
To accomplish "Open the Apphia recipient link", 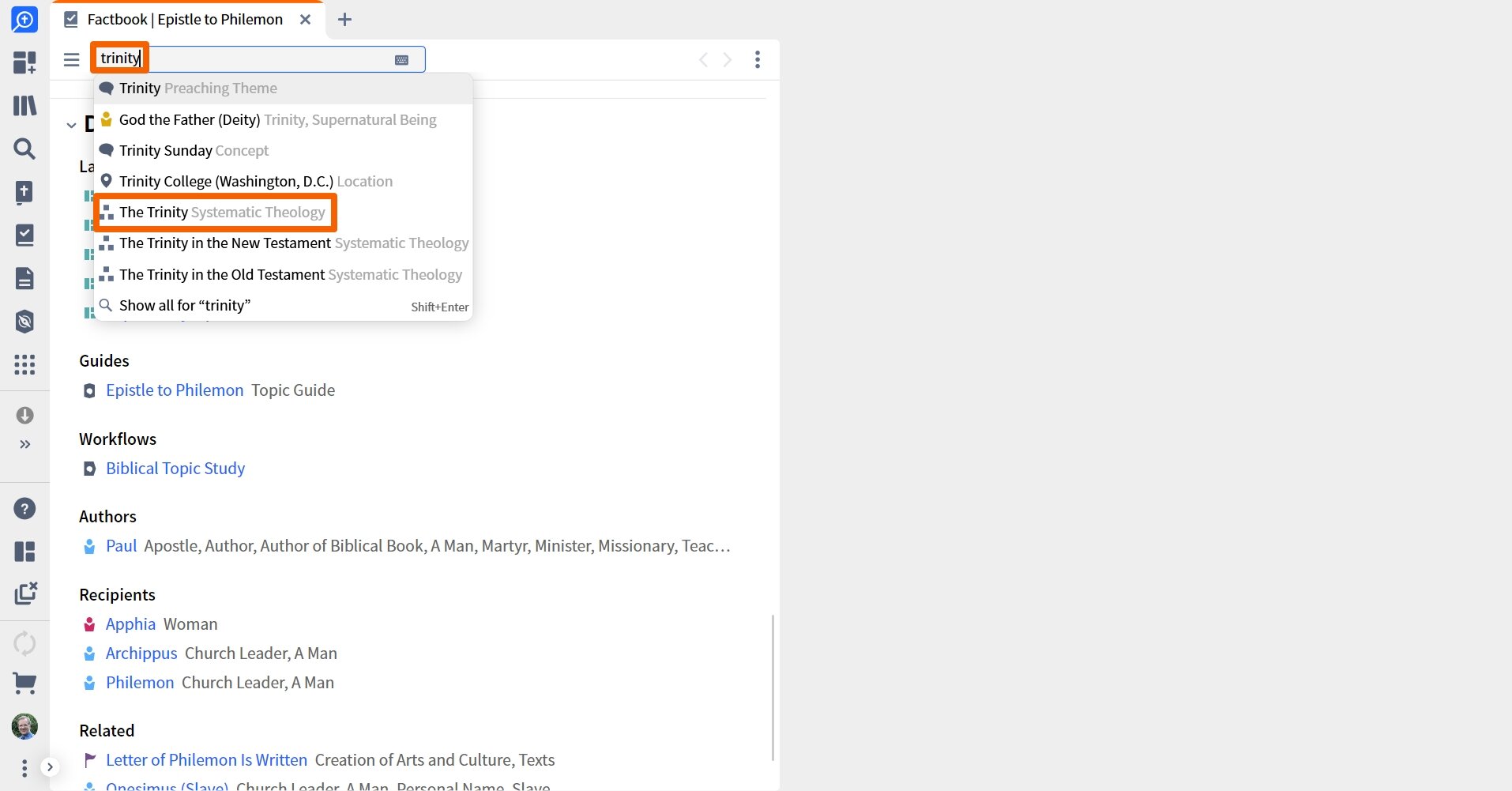I will (130, 624).
